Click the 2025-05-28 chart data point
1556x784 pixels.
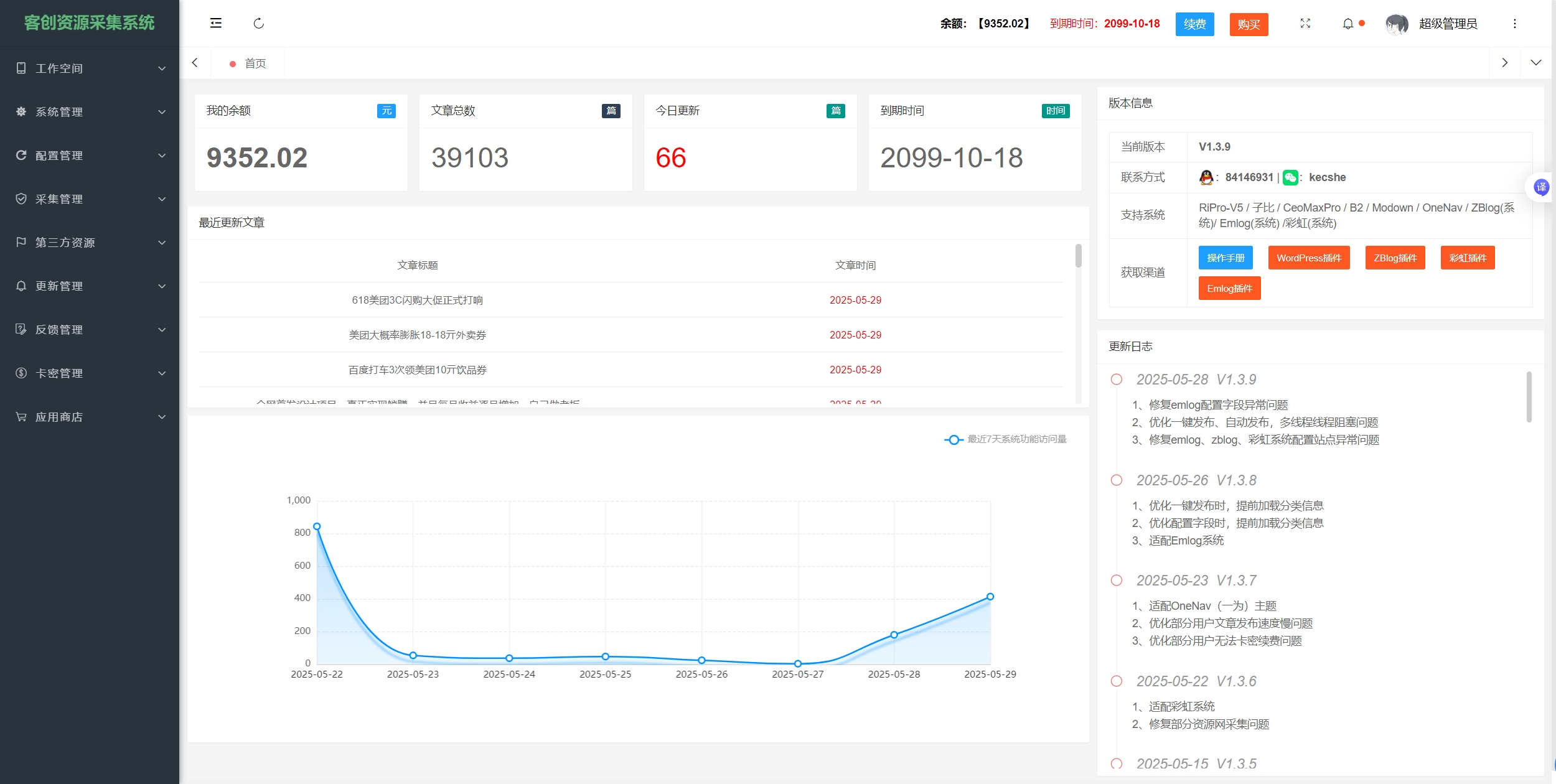point(894,635)
